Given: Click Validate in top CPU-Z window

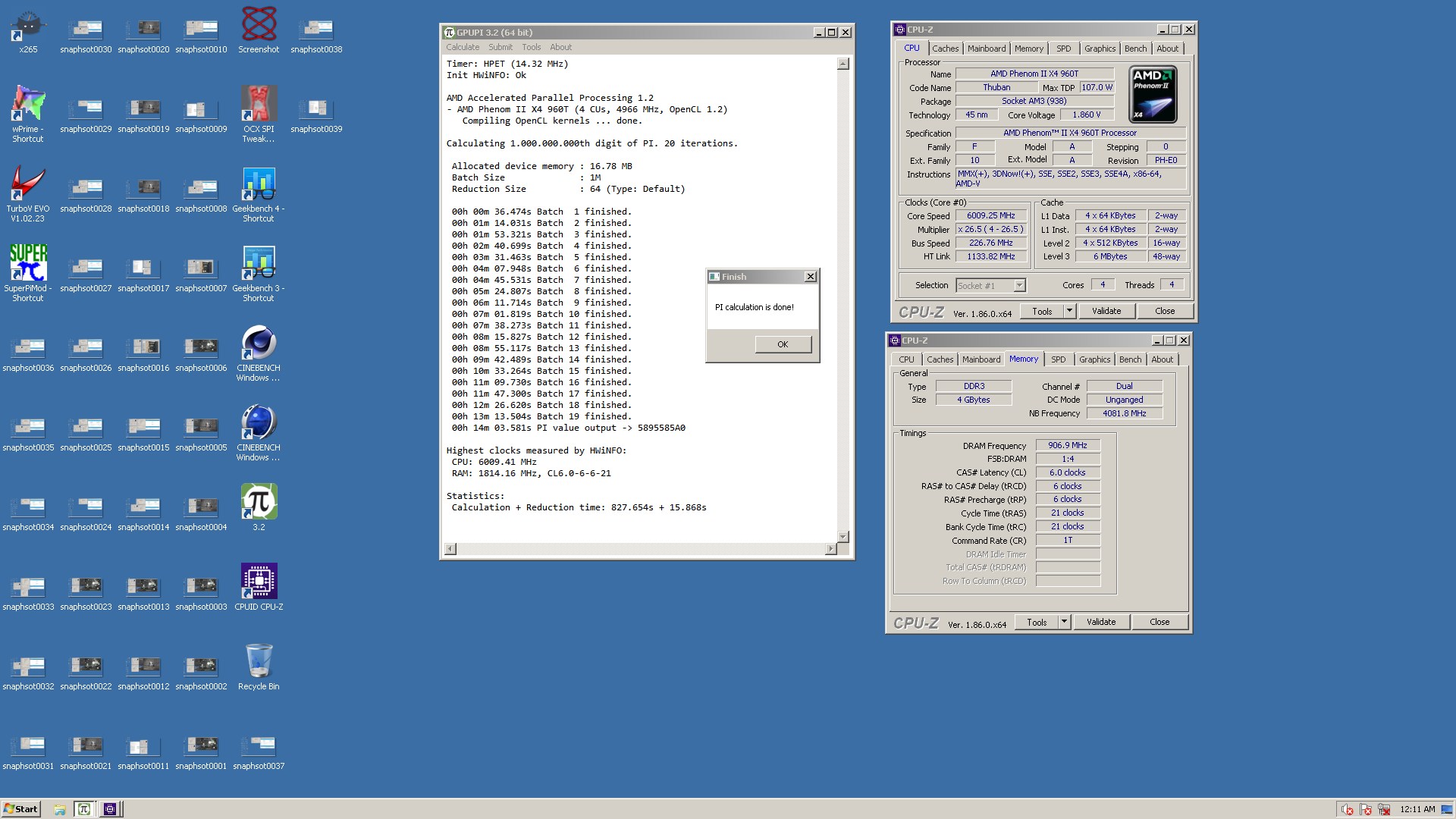Looking at the screenshot, I should 1106,311.
